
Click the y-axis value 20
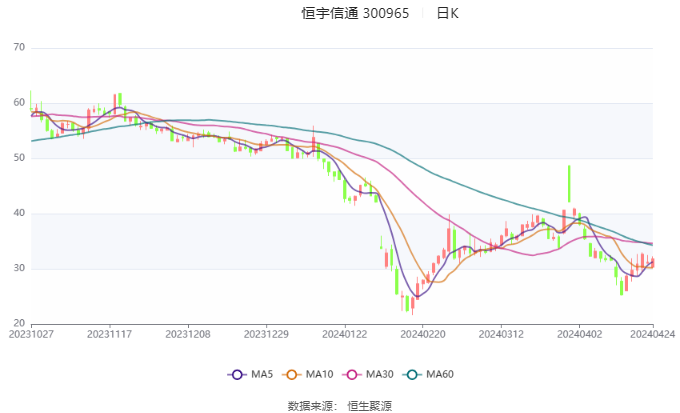click(x=20, y=323)
